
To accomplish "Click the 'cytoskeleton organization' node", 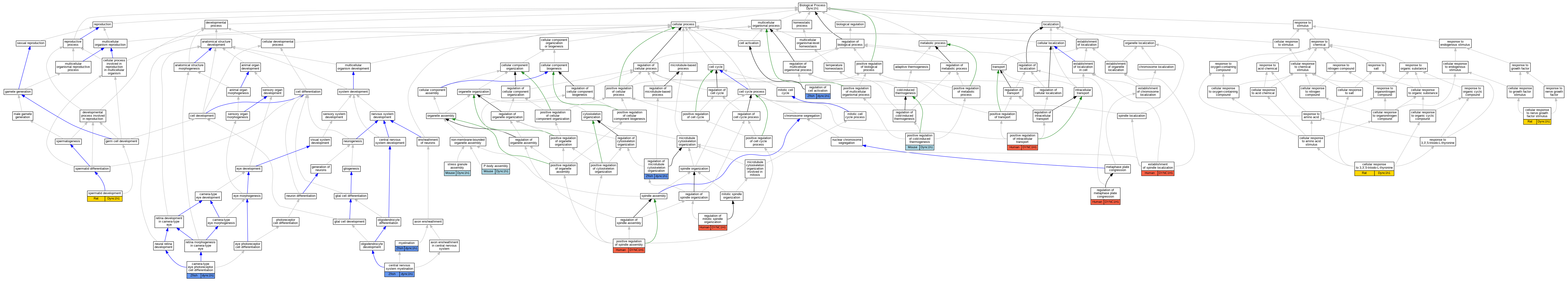I will coord(592,115).
